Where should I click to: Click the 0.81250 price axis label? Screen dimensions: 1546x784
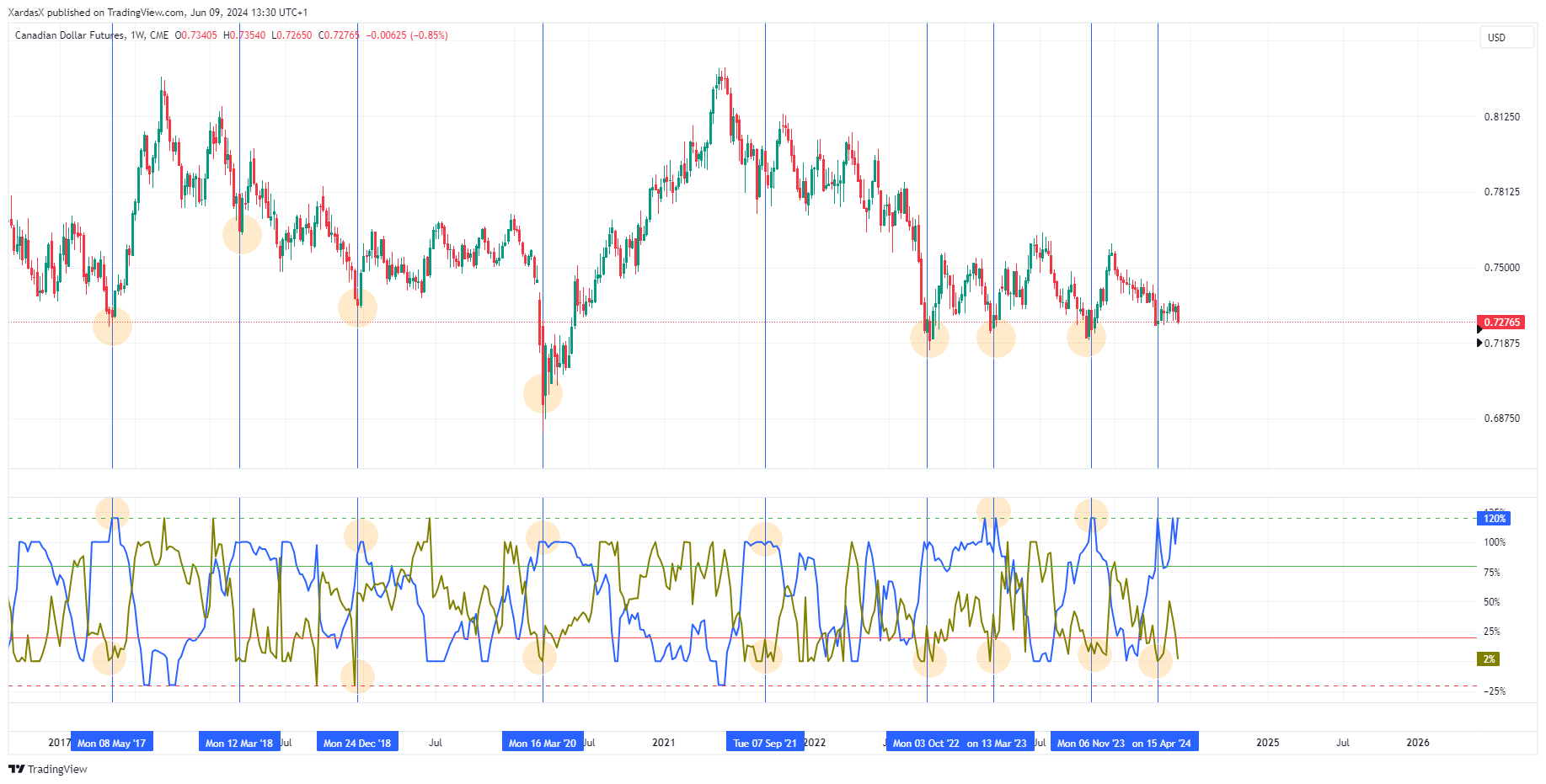[1501, 117]
